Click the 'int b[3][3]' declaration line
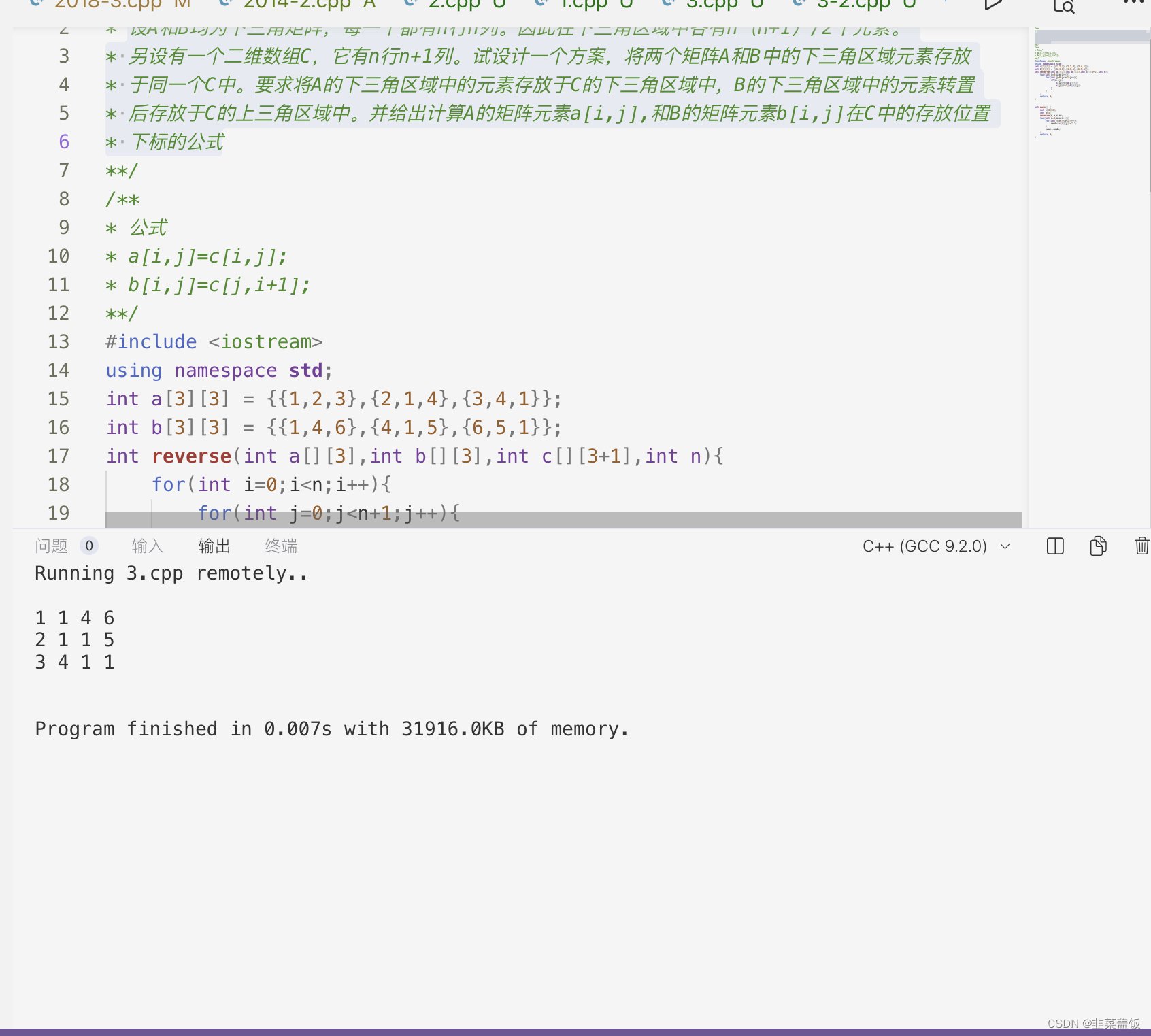The width and height of the screenshot is (1151, 1036). click(x=334, y=427)
